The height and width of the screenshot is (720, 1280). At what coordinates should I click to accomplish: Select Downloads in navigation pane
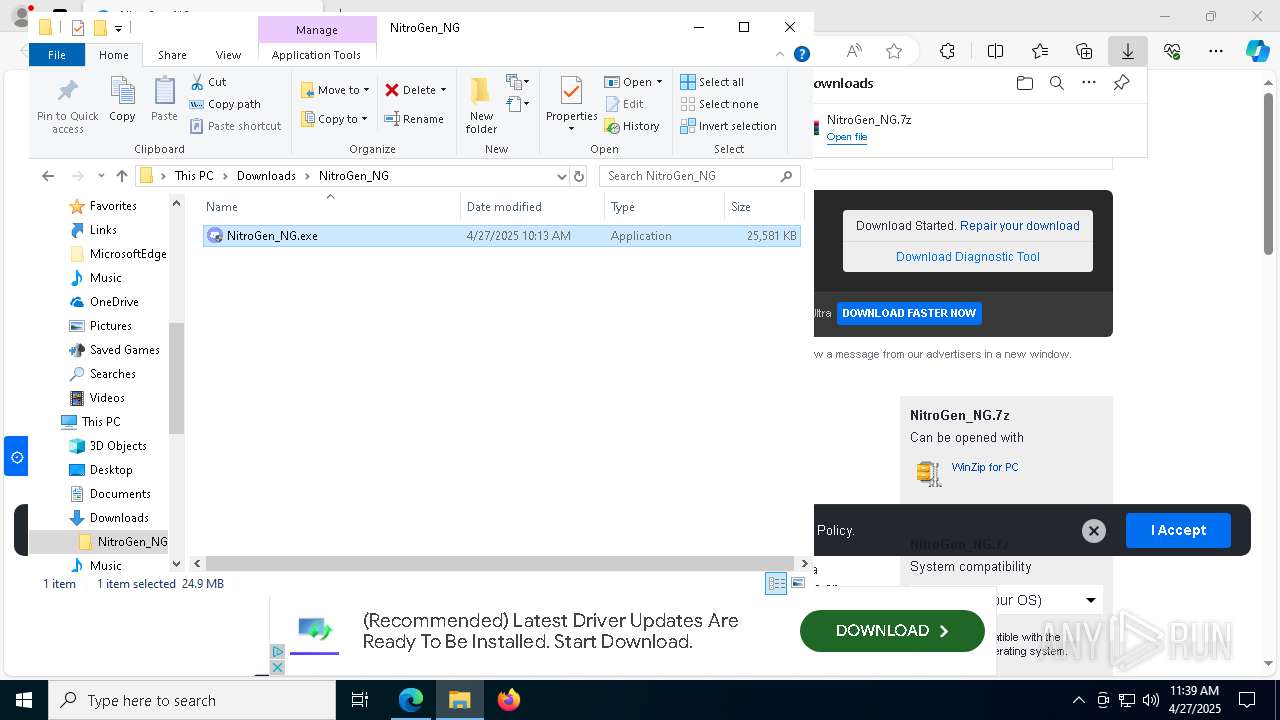coord(119,518)
